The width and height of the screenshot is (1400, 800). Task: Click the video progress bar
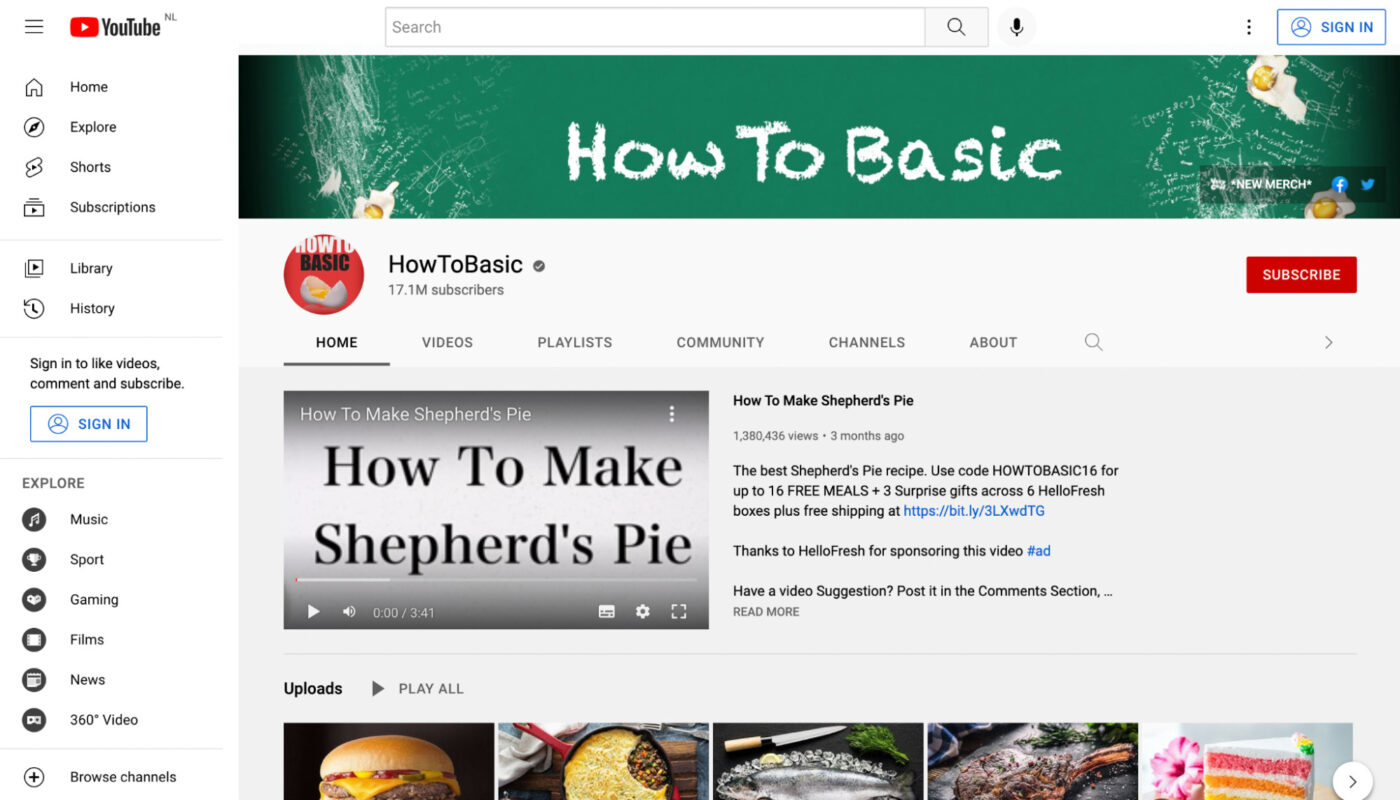point(496,579)
